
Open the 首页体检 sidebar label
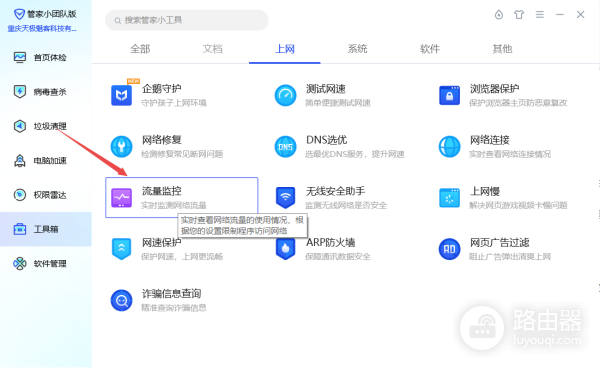tap(50, 58)
